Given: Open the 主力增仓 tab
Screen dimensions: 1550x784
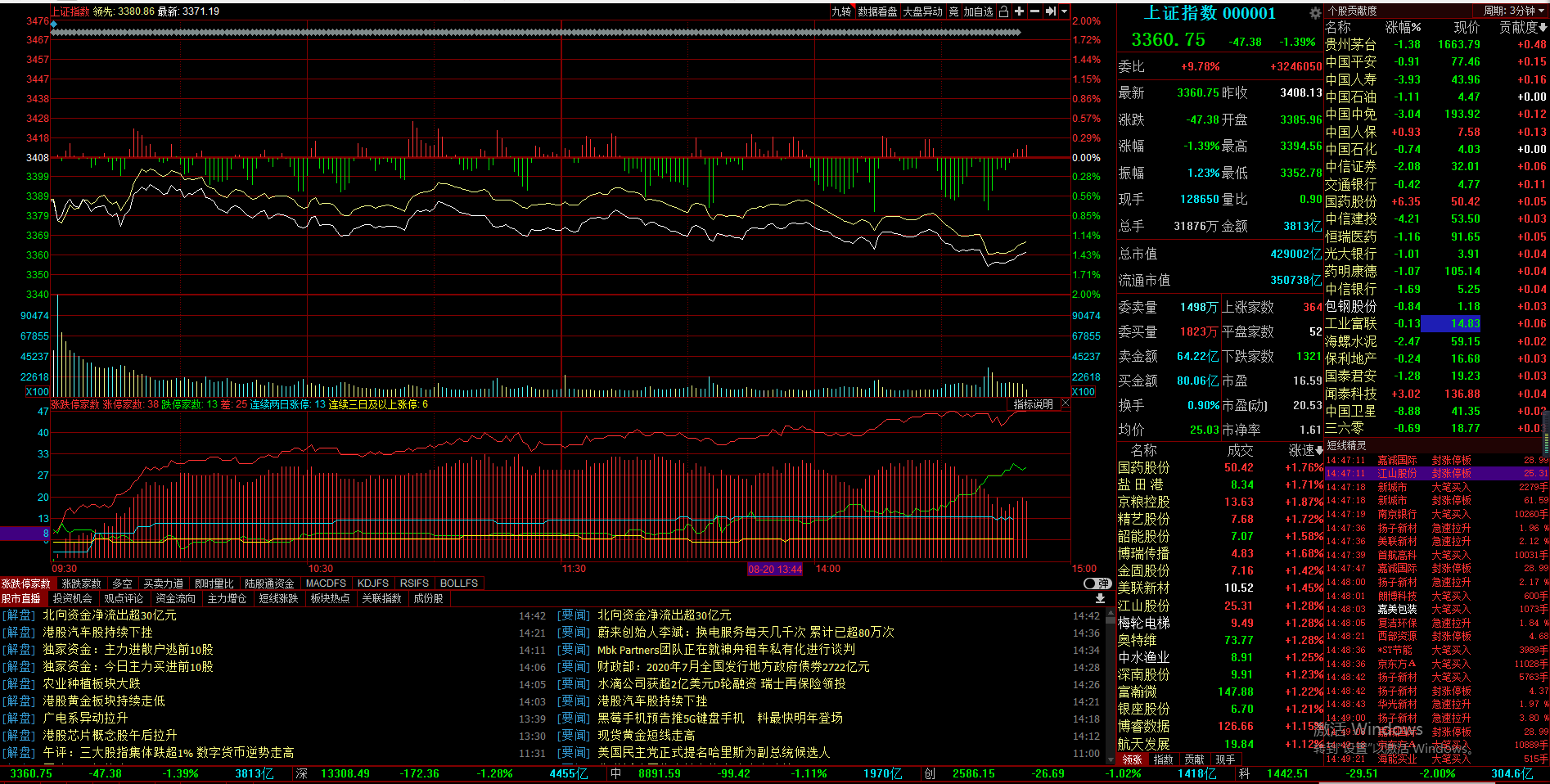Looking at the screenshot, I should (227, 599).
